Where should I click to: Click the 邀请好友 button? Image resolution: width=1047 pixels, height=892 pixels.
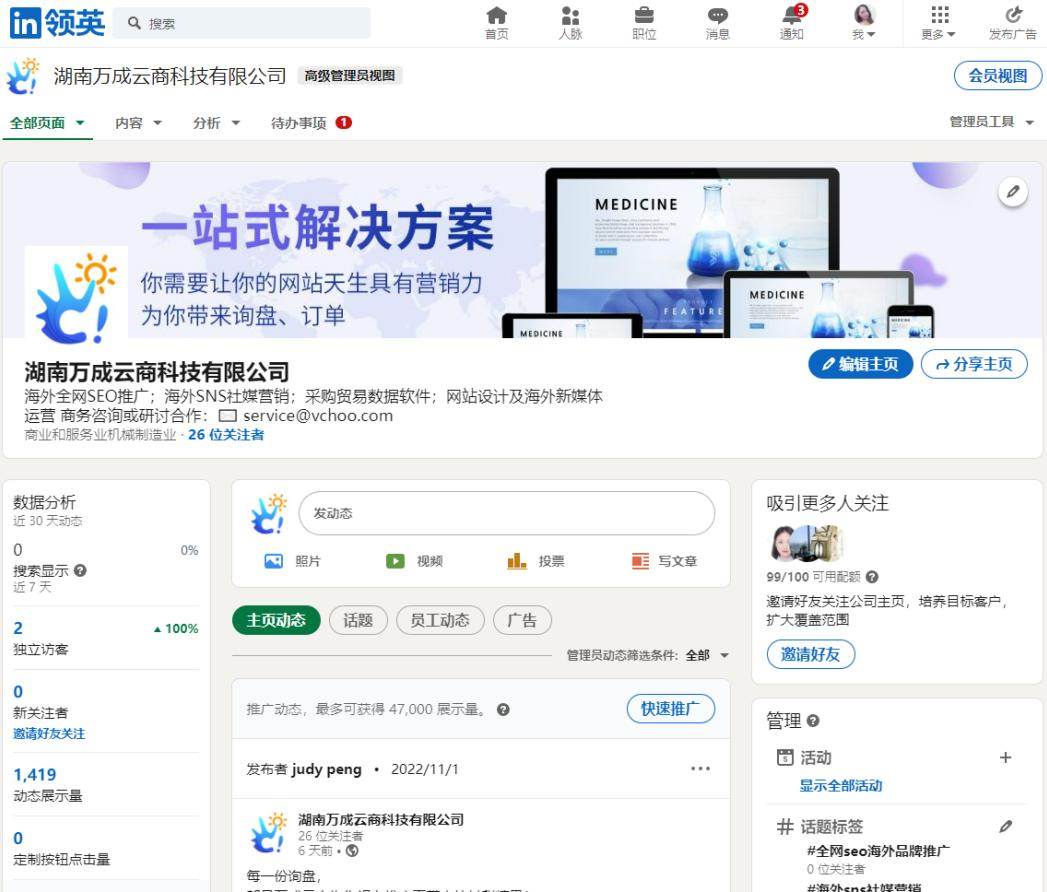tap(811, 654)
